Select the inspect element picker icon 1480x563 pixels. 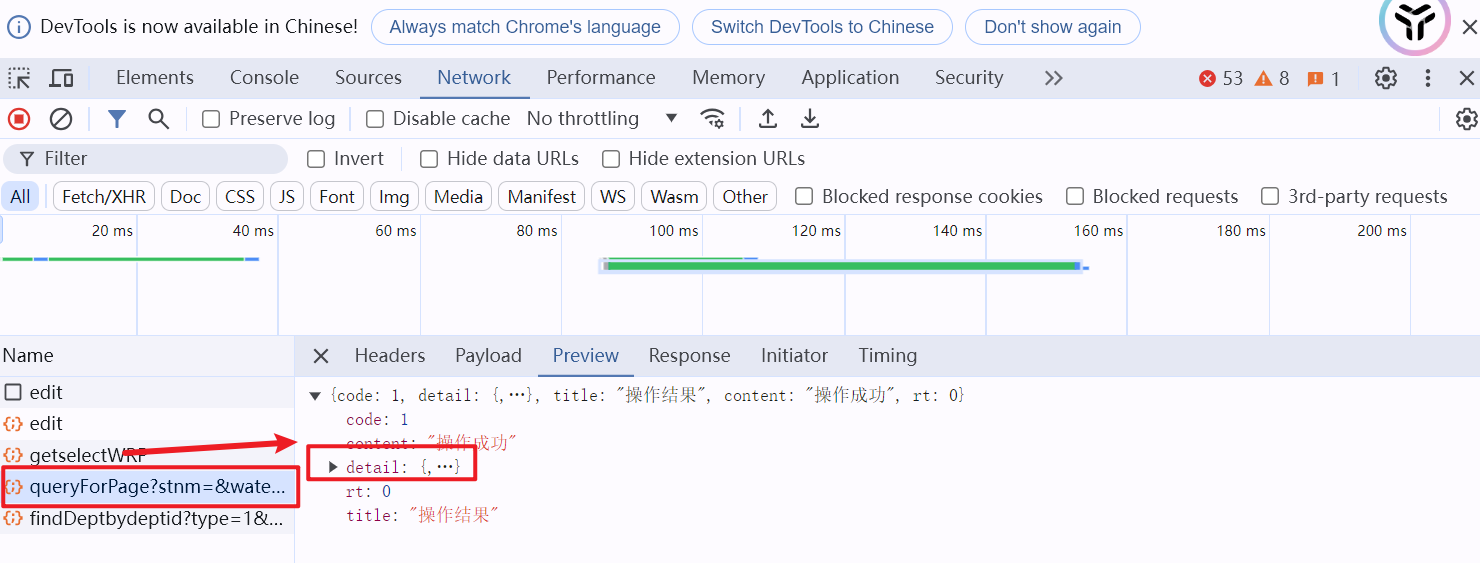pos(19,78)
